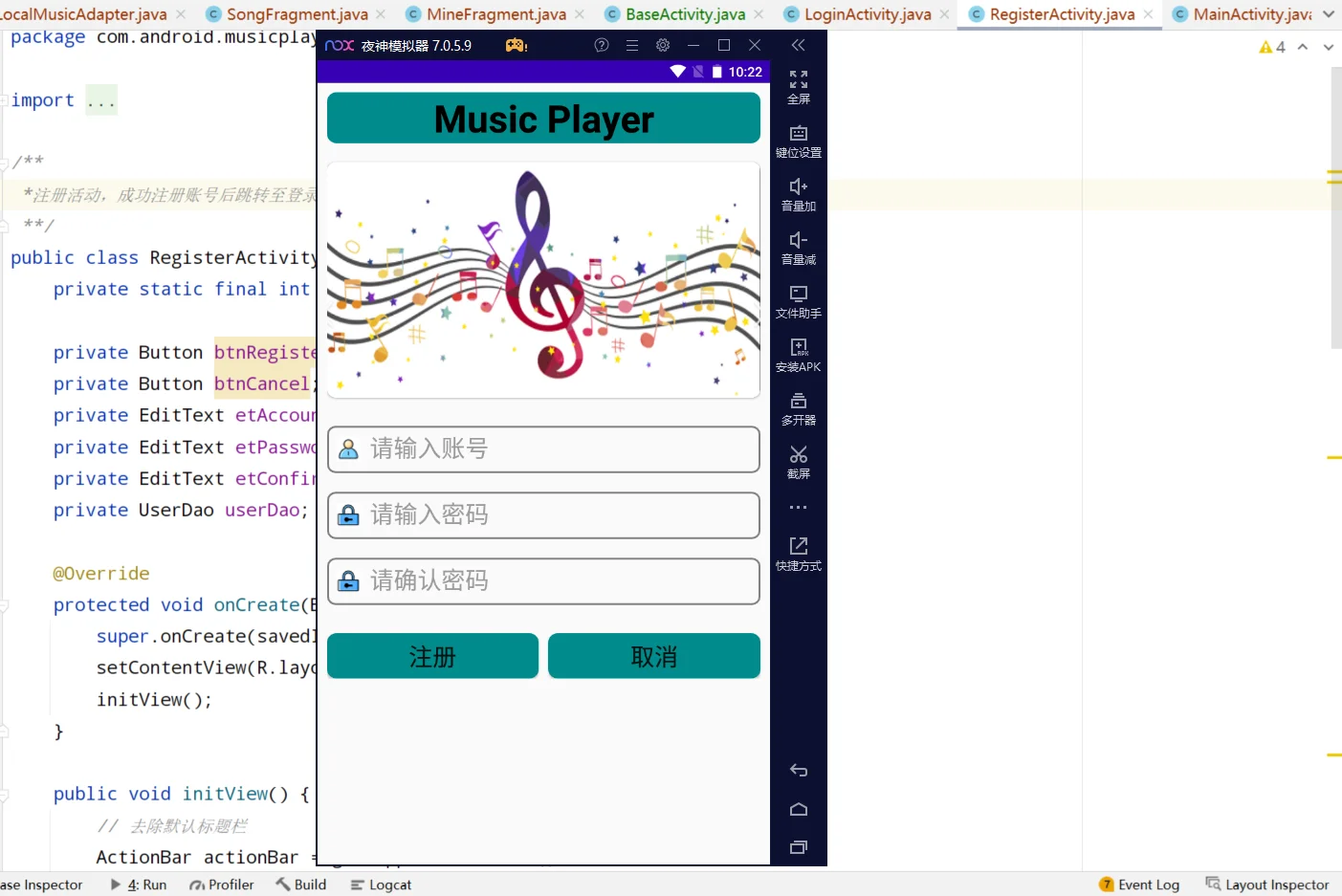Show more Nox sidebar tools (three dots)
Image resolution: width=1342 pixels, height=896 pixels.
[x=799, y=508]
